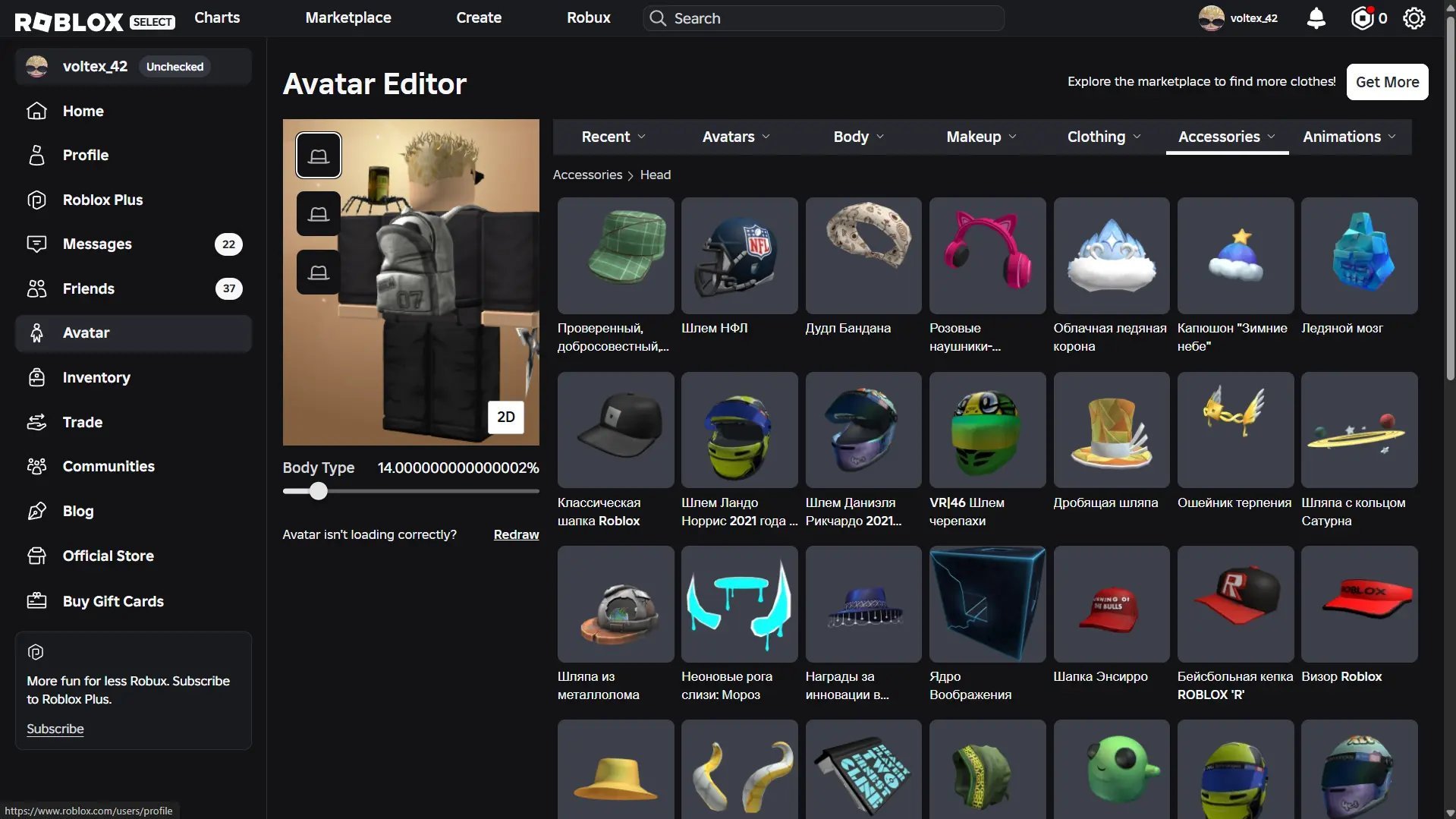Select the third equipped hat slot

click(319, 272)
